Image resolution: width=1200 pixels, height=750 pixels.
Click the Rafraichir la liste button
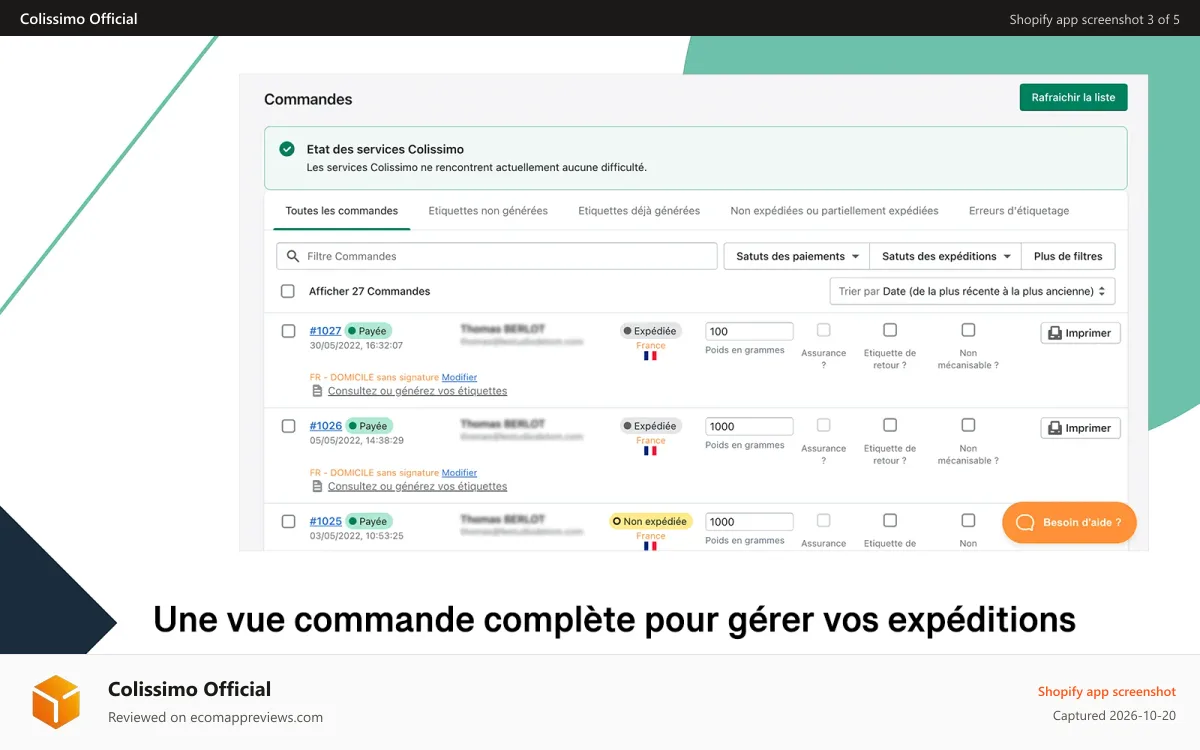[1074, 97]
